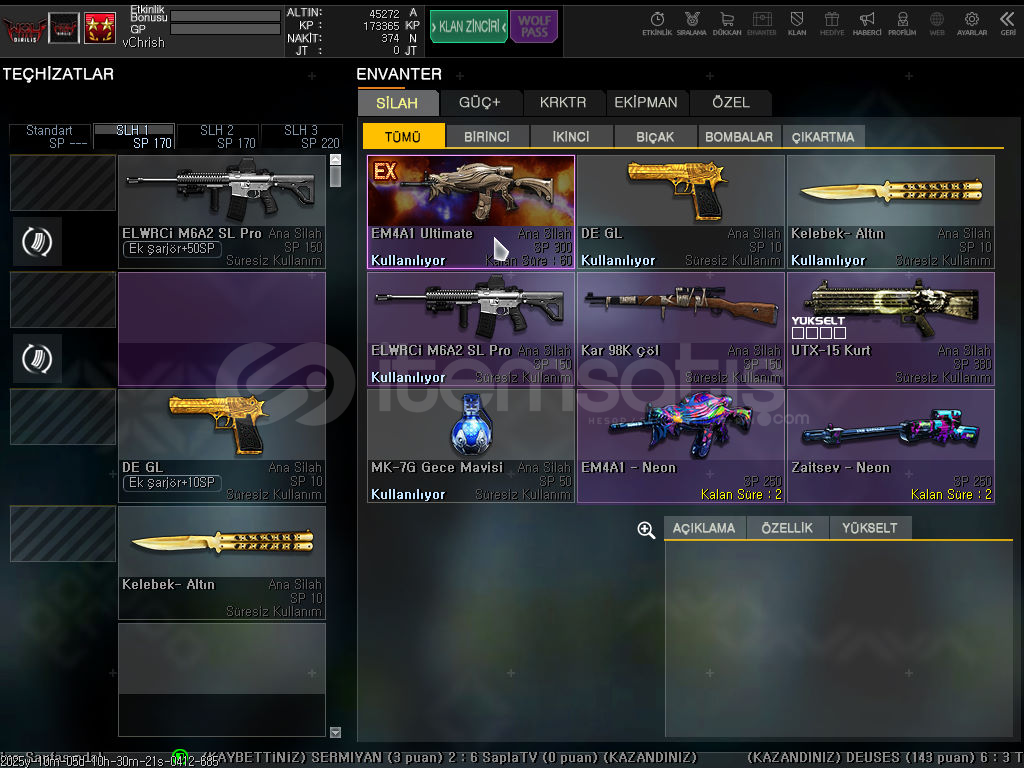
Task: Click the empty second equipment slot
Action: (221, 328)
